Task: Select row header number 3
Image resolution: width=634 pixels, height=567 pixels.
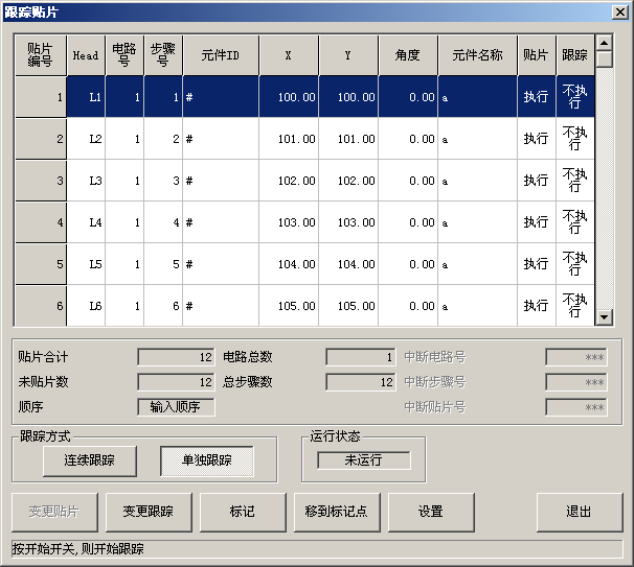Action: click(41, 180)
